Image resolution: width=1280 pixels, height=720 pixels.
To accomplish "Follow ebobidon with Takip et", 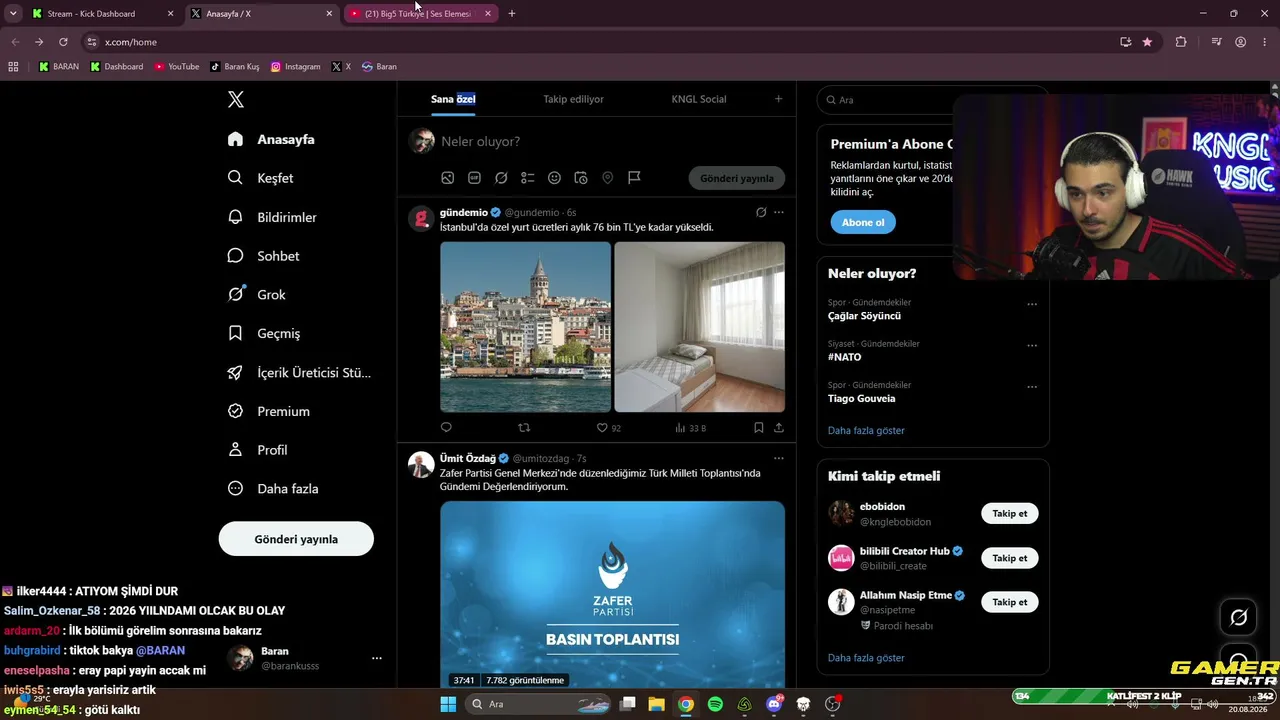I will click(1010, 514).
